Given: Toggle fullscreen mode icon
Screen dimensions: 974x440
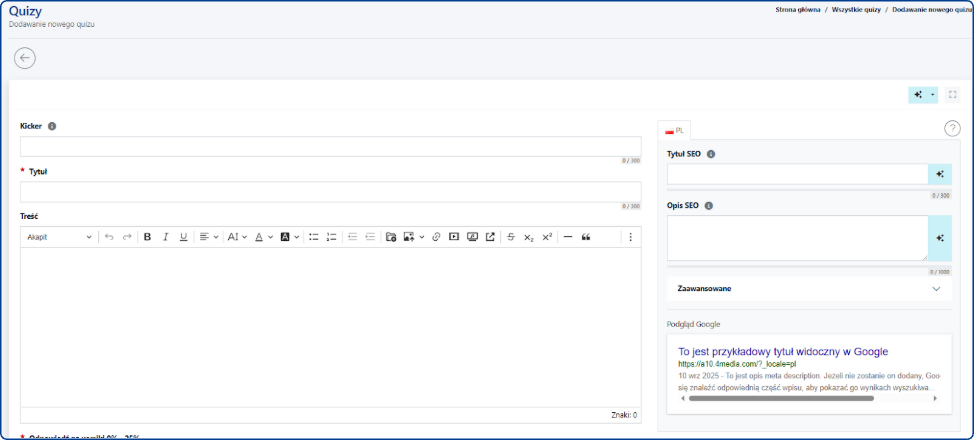Looking at the screenshot, I should 952,95.
